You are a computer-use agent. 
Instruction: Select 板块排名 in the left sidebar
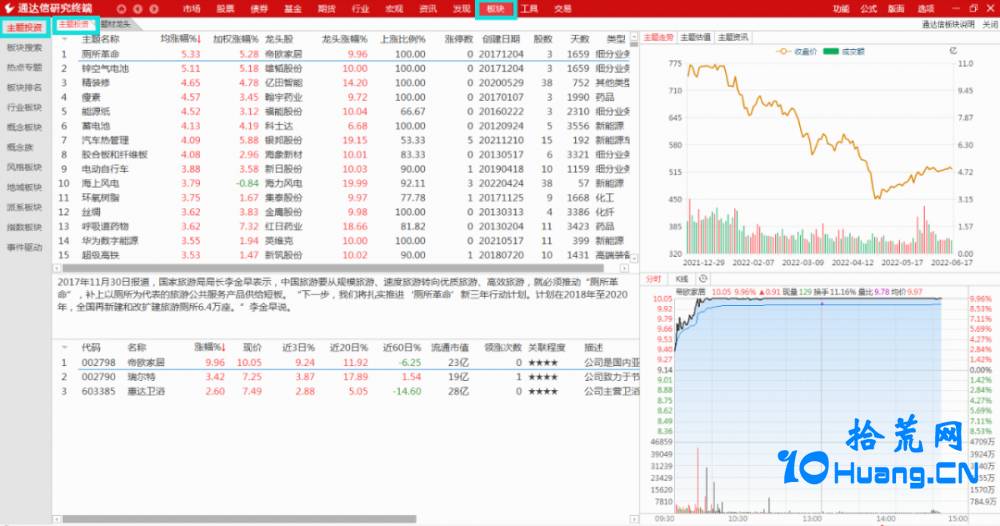(24, 87)
